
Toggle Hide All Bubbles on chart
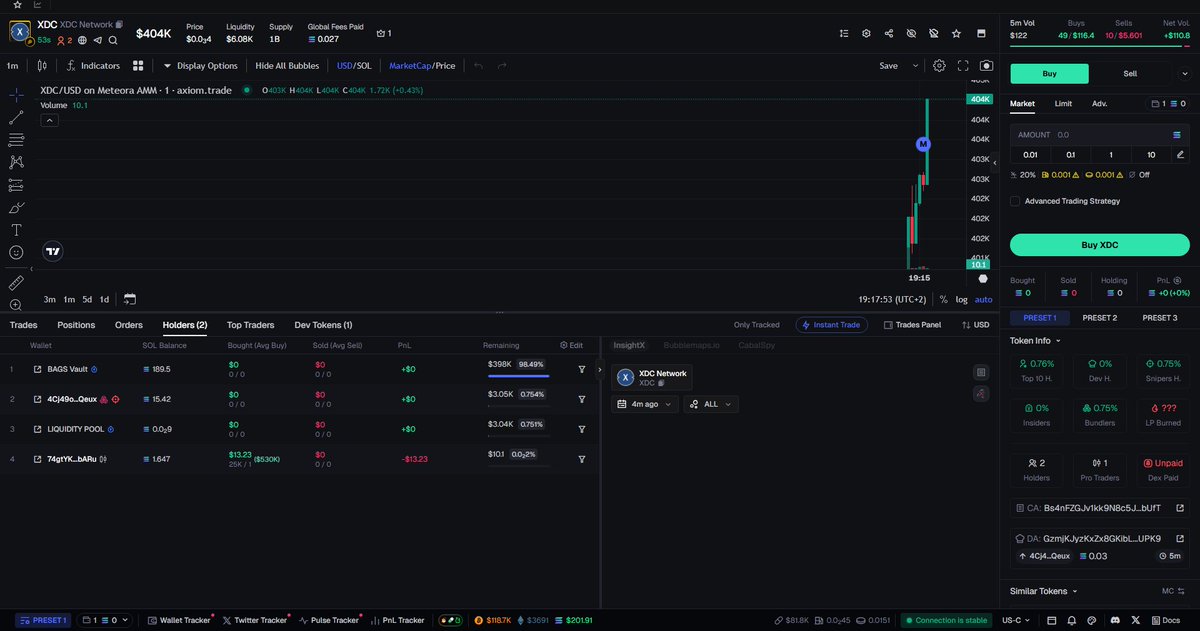287,66
